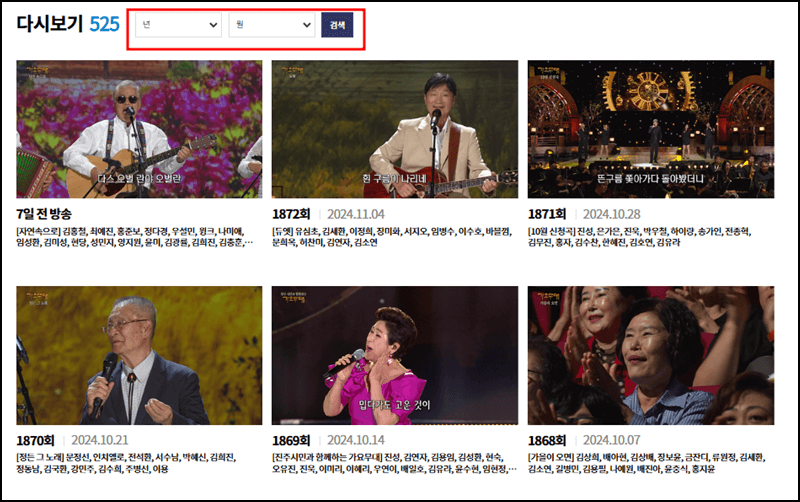Click the 1869회 episode title
The height and width of the screenshot is (502, 800).
[291, 440]
